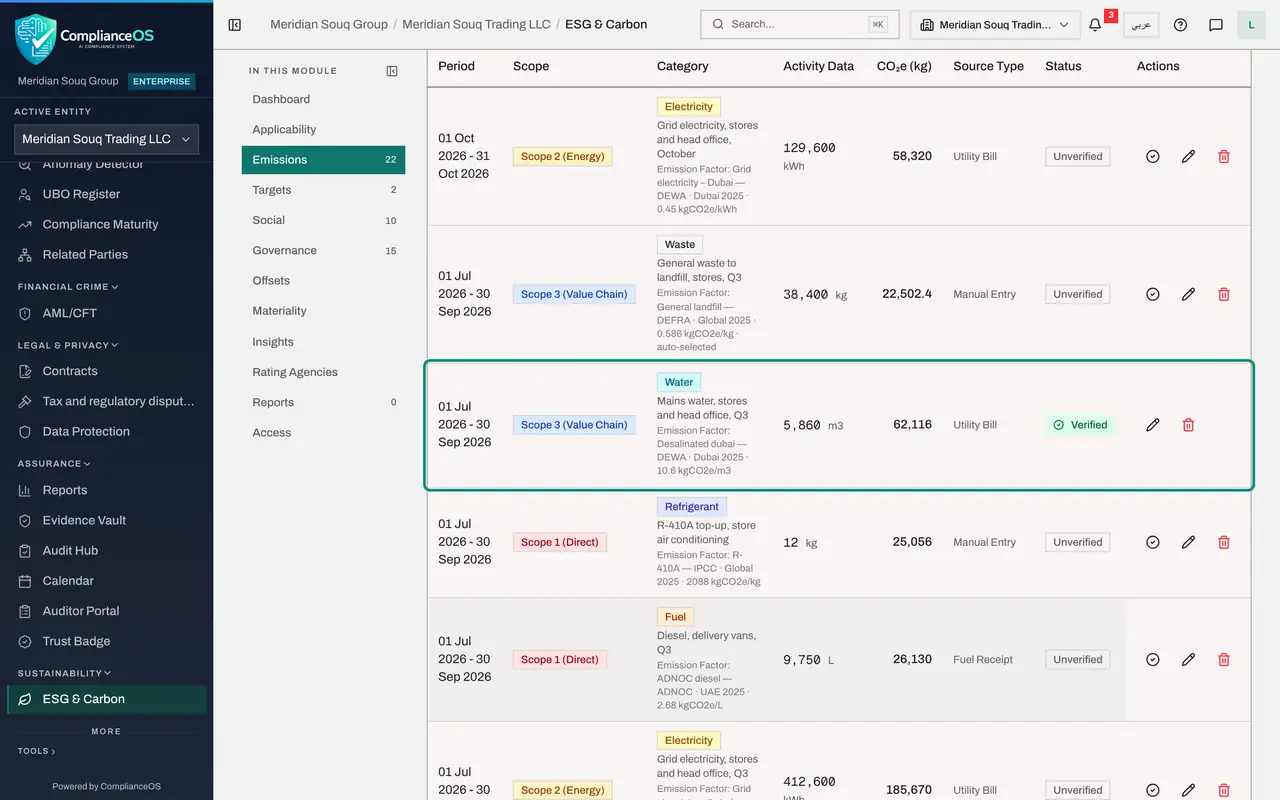Image resolution: width=1280 pixels, height=800 pixels.
Task: Collapse the In This Module panel
Action: click(392, 71)
